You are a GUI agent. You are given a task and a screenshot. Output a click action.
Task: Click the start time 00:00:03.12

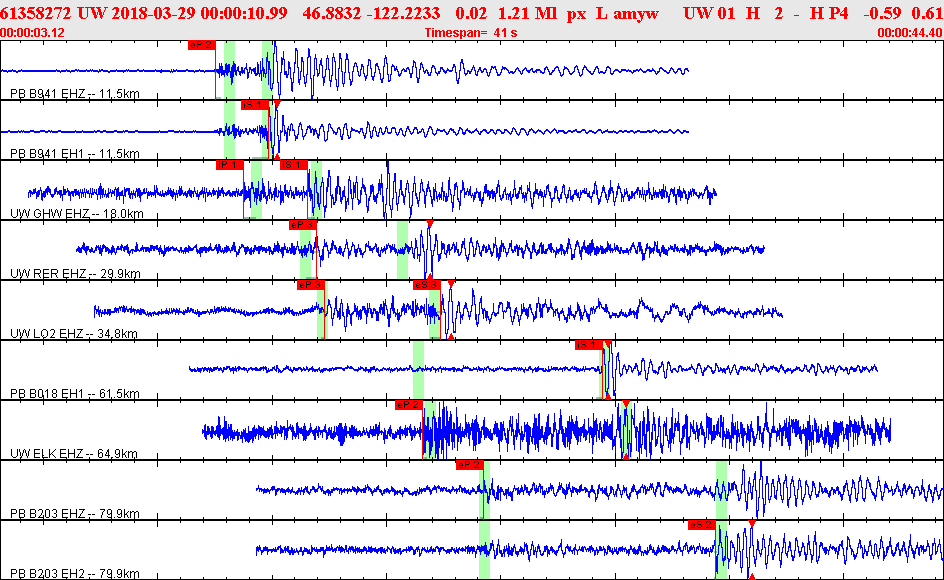click(x=33, y=33)
